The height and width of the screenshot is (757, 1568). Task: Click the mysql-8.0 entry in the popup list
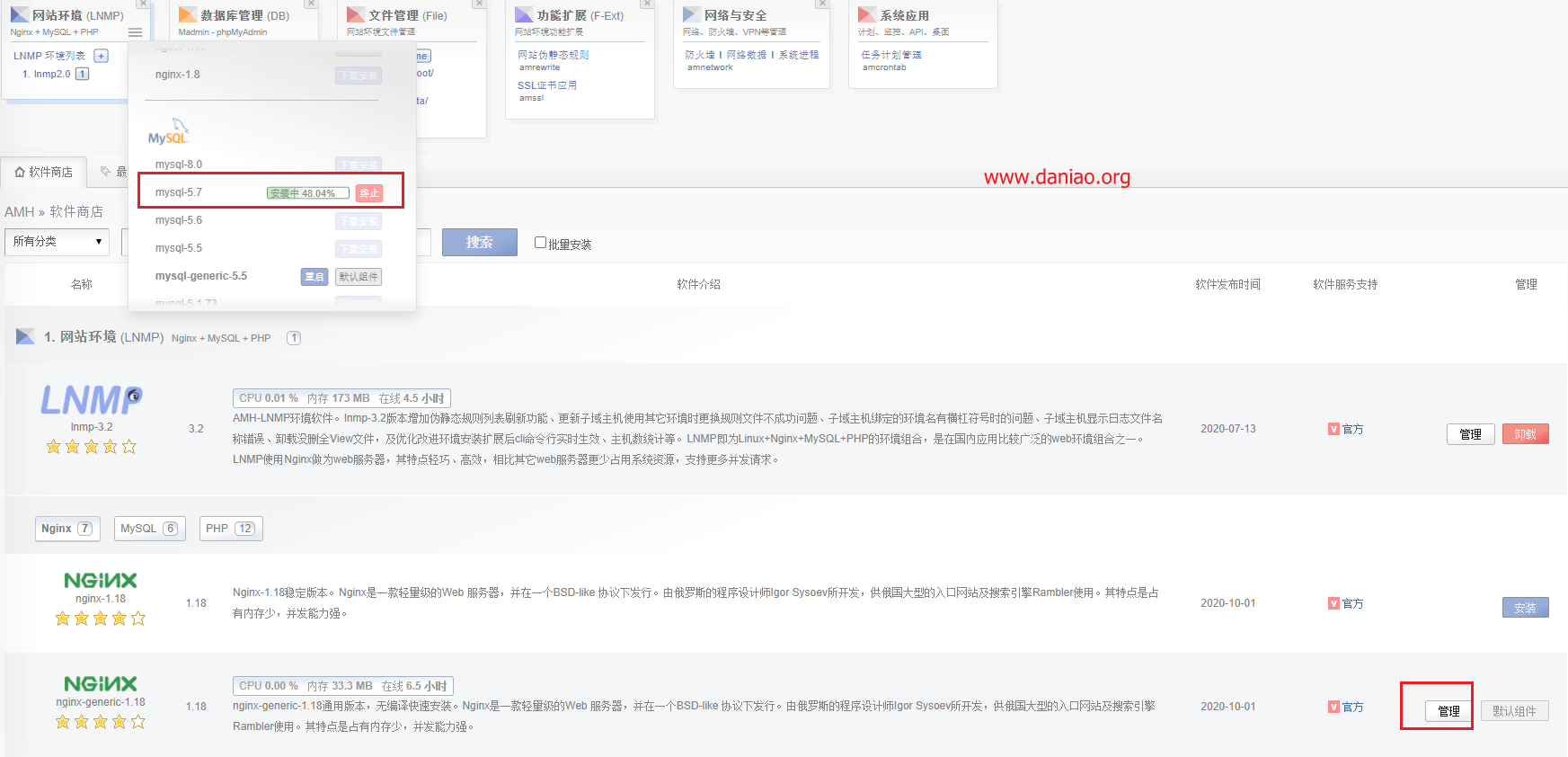coord(179,165)
